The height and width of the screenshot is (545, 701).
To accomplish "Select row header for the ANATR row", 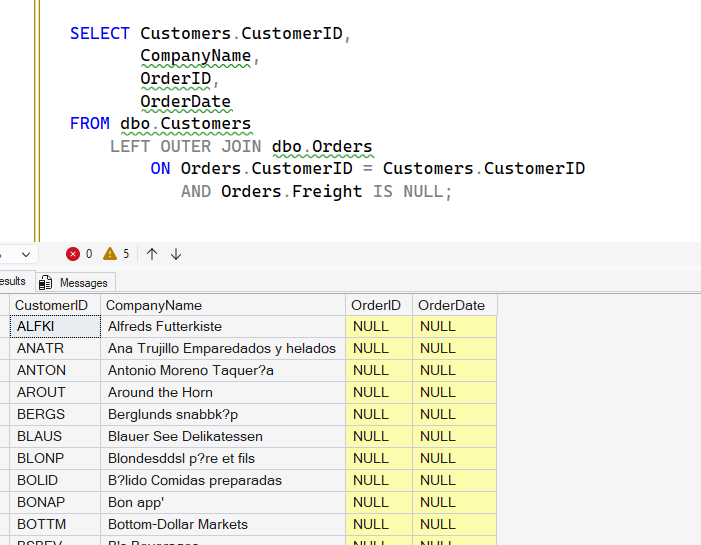I will coord(4,349).
